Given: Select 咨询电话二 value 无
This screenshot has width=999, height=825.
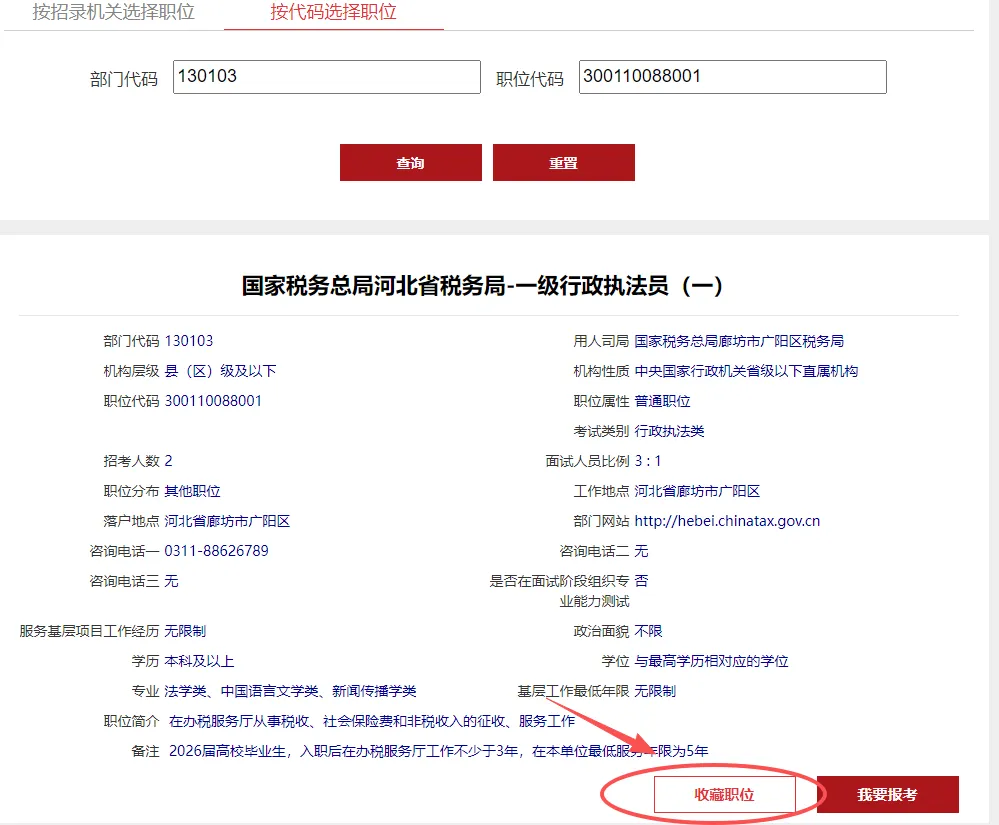Looking at the screenshot, I should click(x=642, y=550).
